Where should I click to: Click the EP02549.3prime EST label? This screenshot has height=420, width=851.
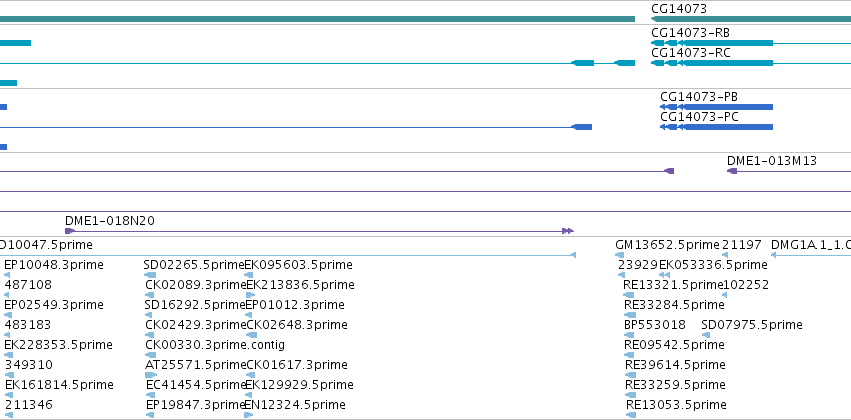[54, 304]
